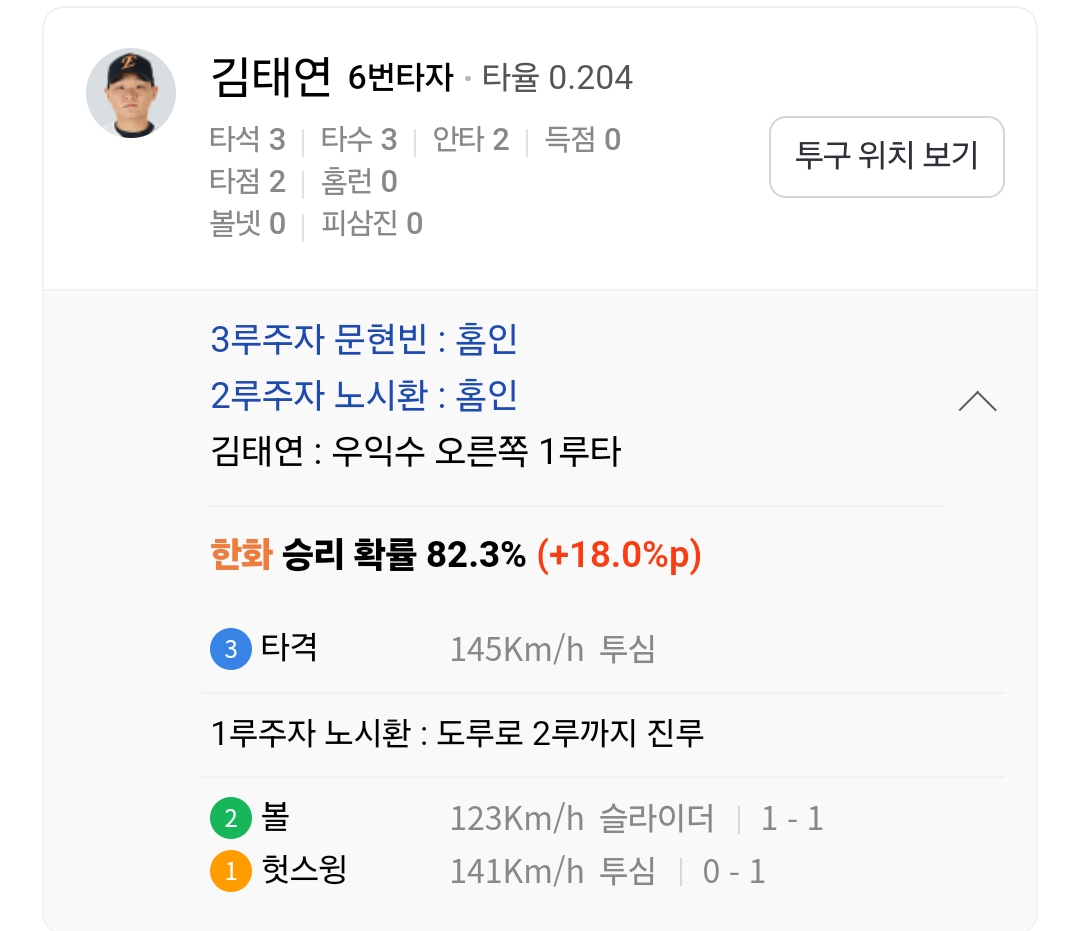Click the blue pitch number 3 circle
The width and height of the screenshot is (1080, 931).
(230, 649)
